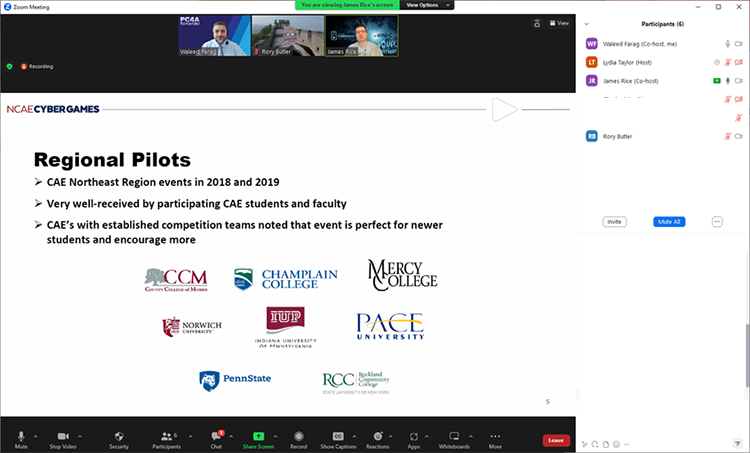The width and height of the screenshot is (750, 453).
Task: Click the red Recording indicator
Action: (37, 66)
